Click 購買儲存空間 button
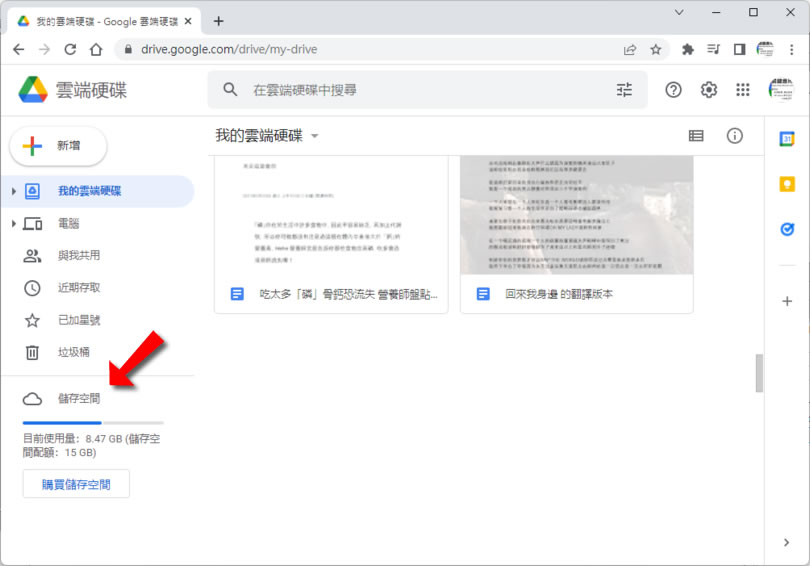This screenshot has height=566, width=810. coord(76,484)
